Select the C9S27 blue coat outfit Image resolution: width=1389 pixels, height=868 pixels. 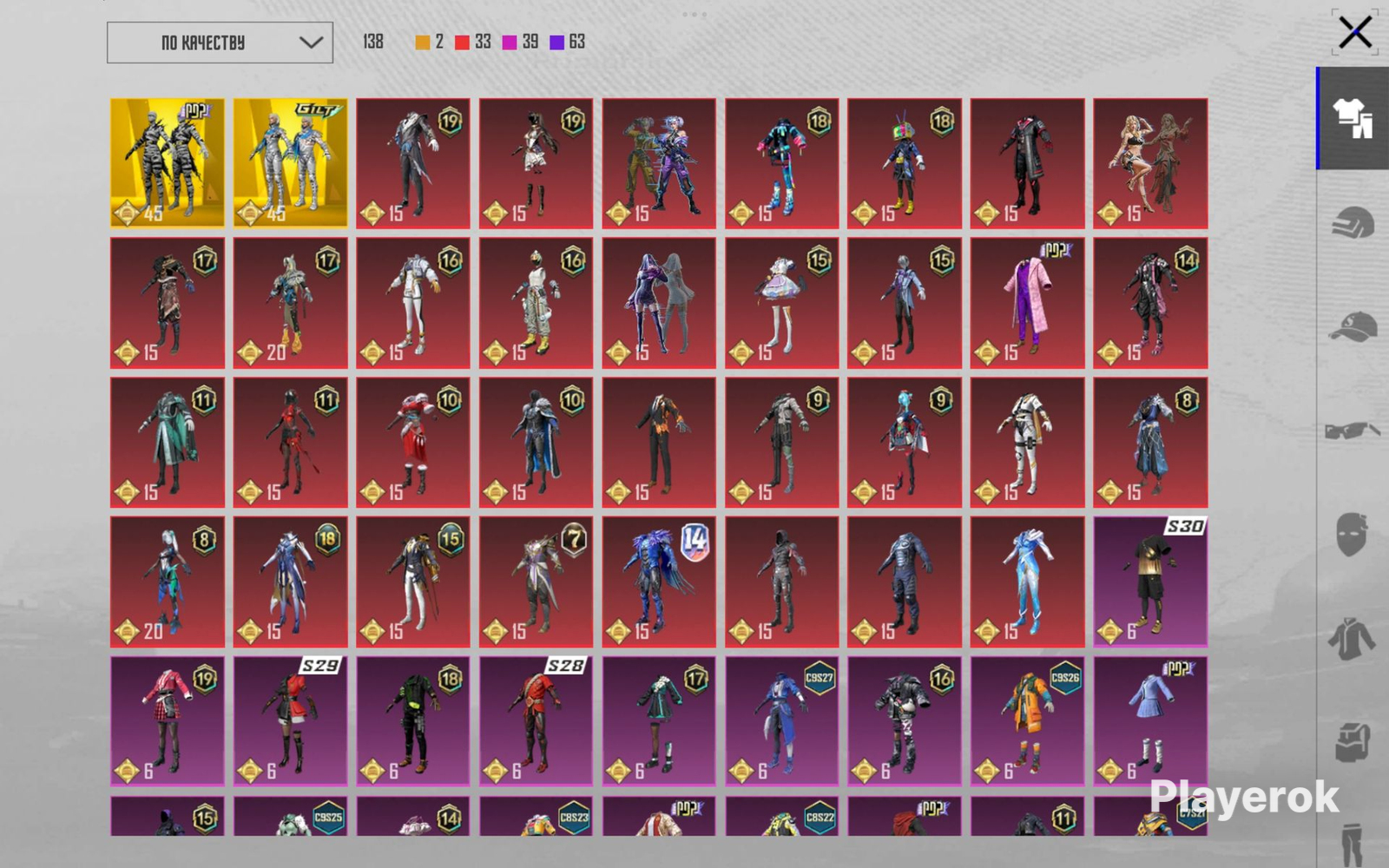click(782, 721)
